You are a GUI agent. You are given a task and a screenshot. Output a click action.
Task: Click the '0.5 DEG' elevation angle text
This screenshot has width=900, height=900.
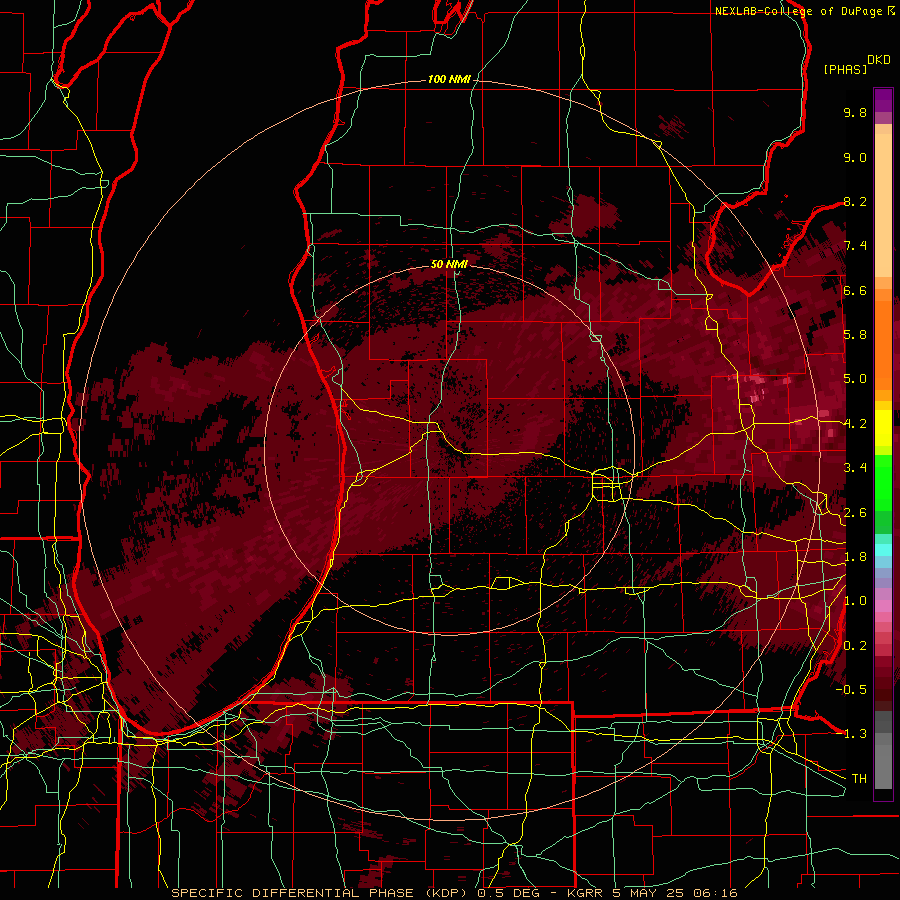point(511,893)
